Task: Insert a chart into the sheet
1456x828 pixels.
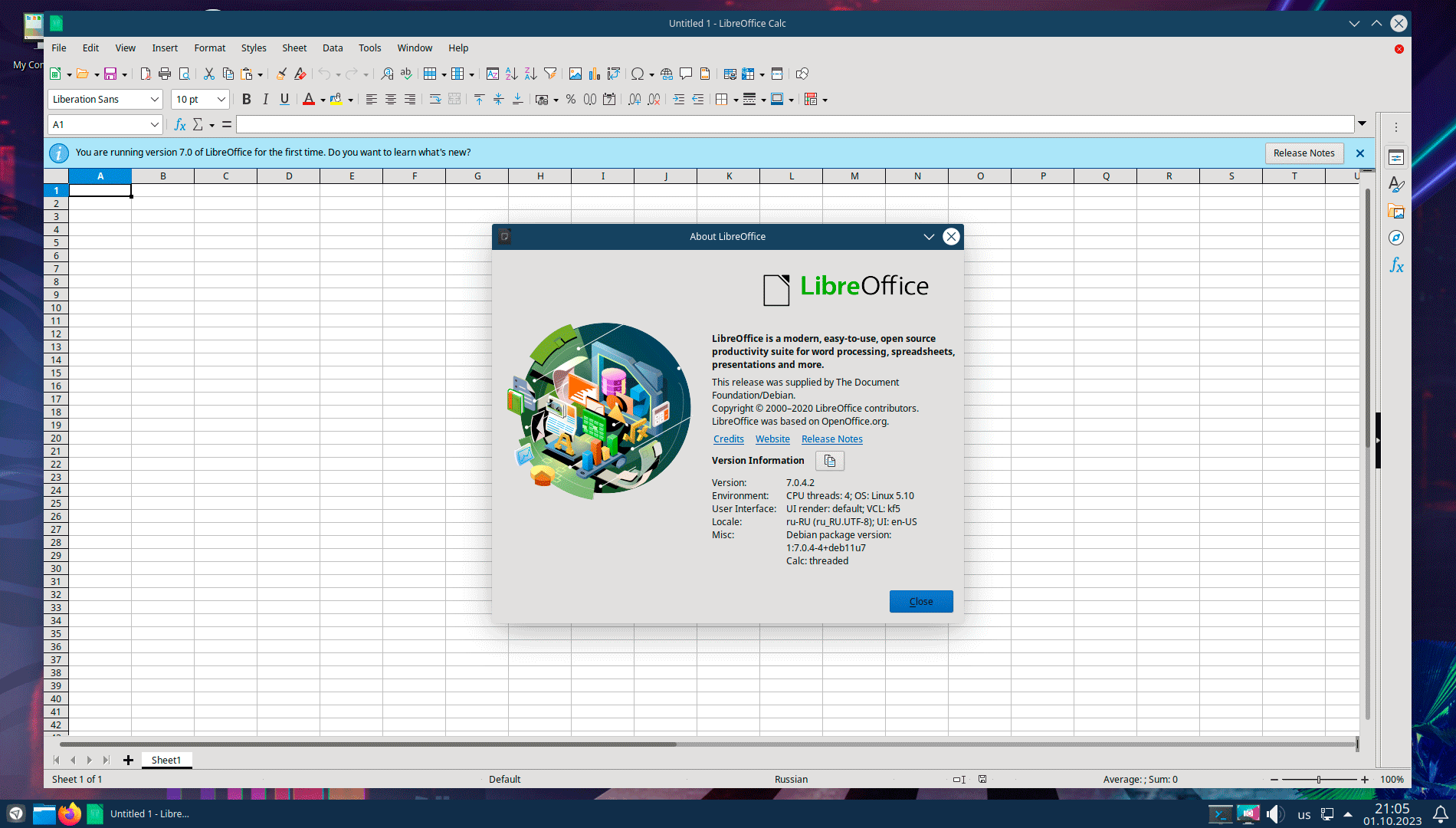Action: pyautogui.click(x=594, y=74)
